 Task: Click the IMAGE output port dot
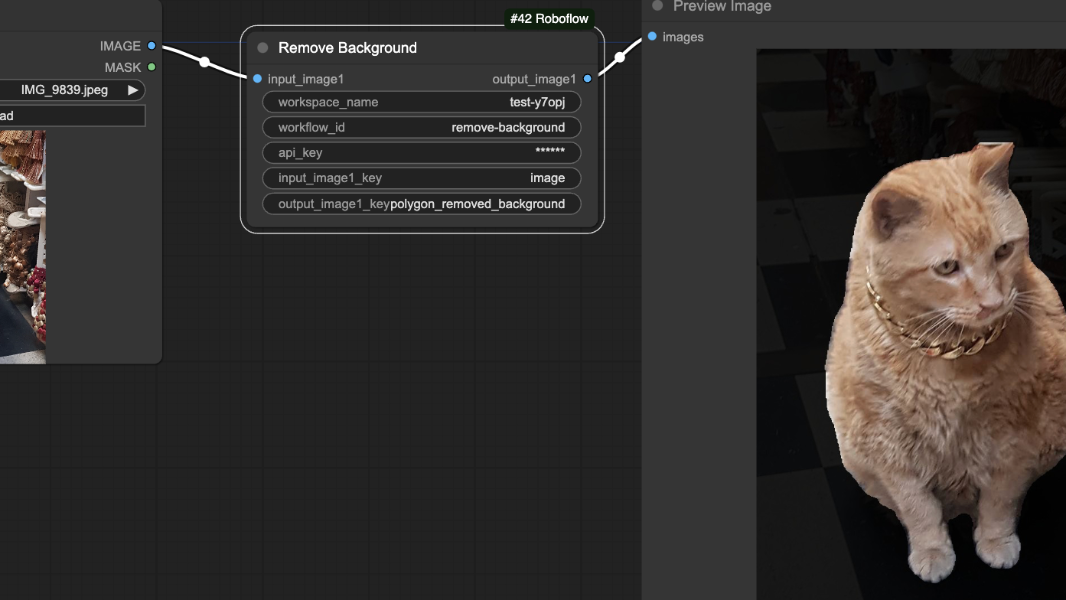coord(152,46)
